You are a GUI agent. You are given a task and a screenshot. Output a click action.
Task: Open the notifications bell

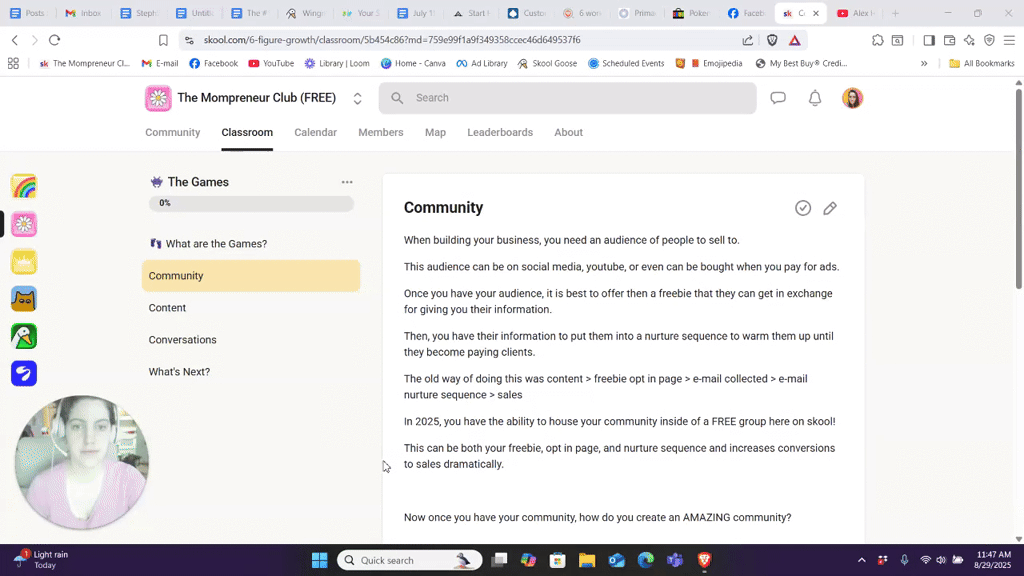(x=814, y=98)
